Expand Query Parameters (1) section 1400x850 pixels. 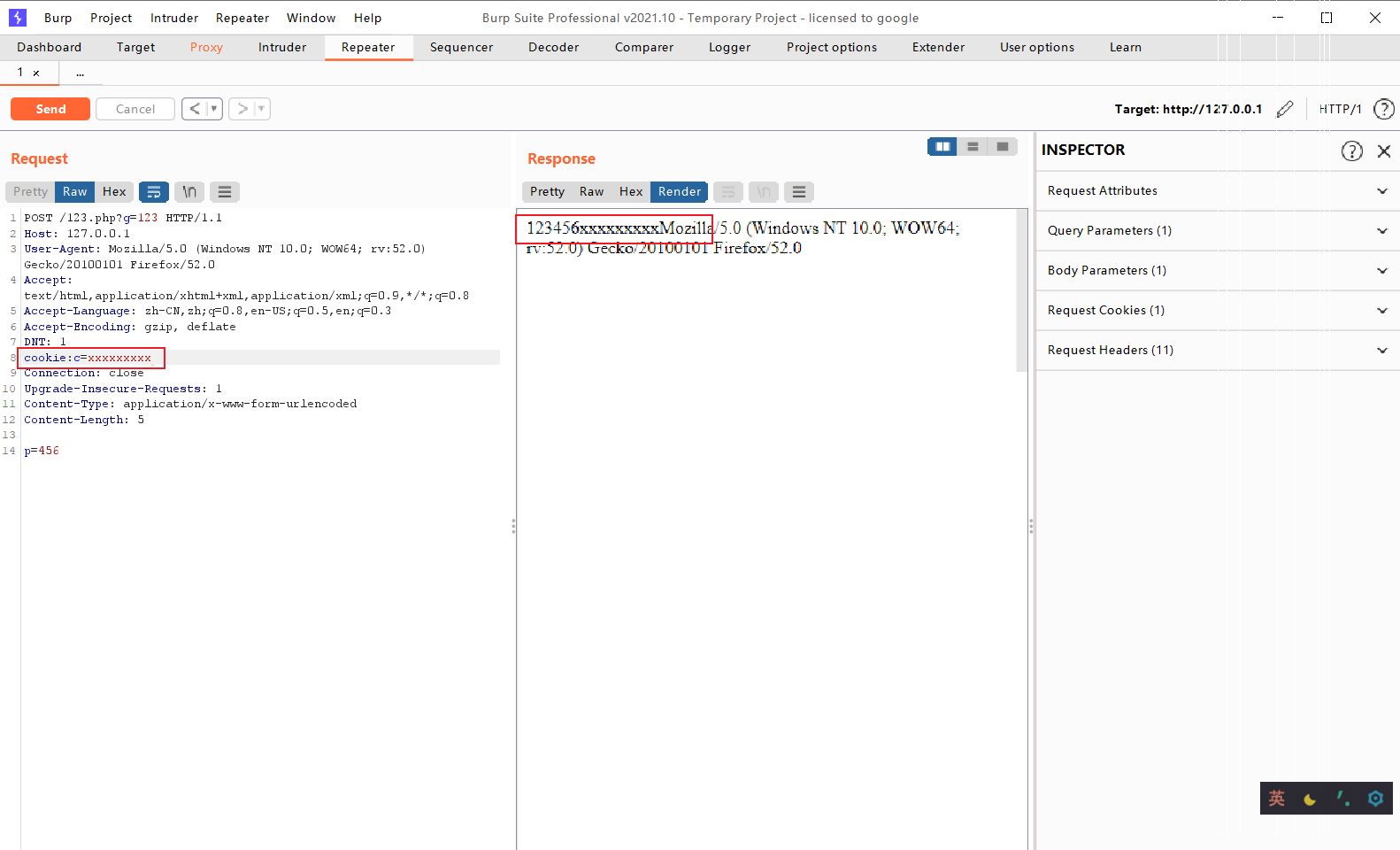(1218, 230)
